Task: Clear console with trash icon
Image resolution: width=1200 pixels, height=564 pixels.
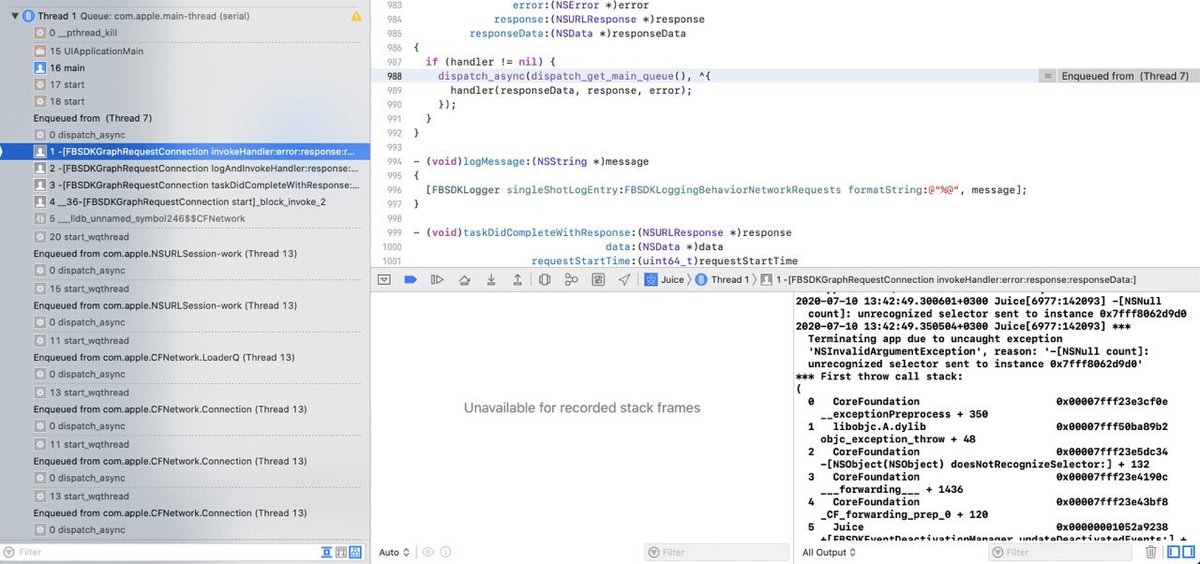Action: tap(1151, 552)
